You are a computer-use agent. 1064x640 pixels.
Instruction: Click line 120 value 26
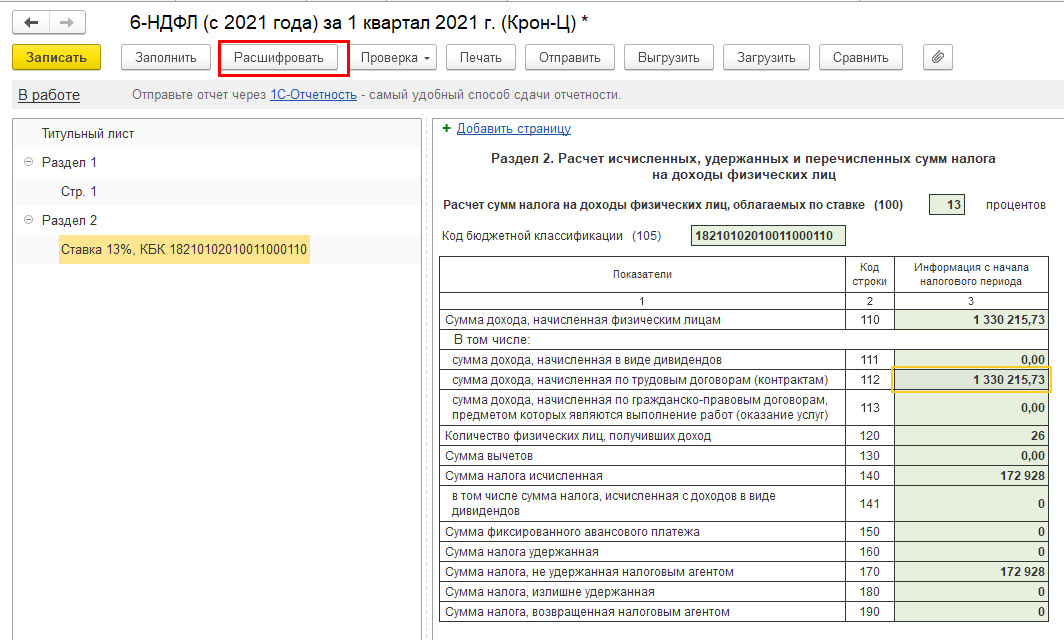click(971, 436)
